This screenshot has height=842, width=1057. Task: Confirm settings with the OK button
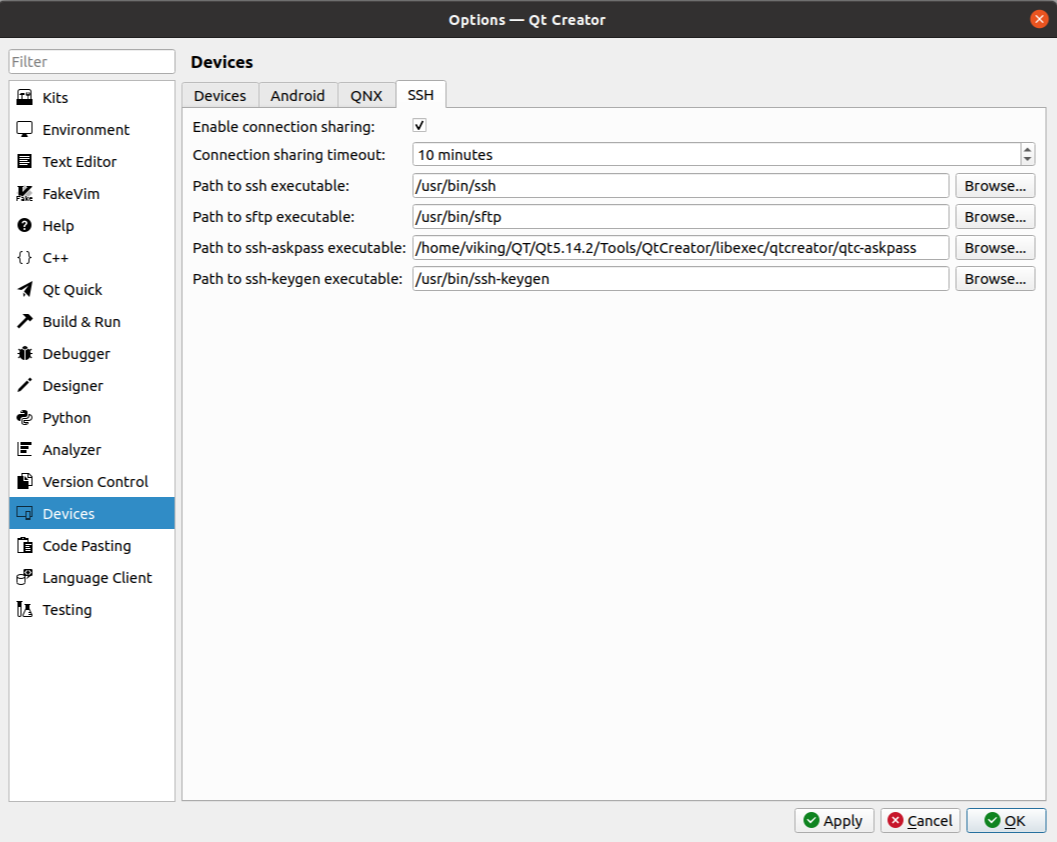click(1006, 820)
